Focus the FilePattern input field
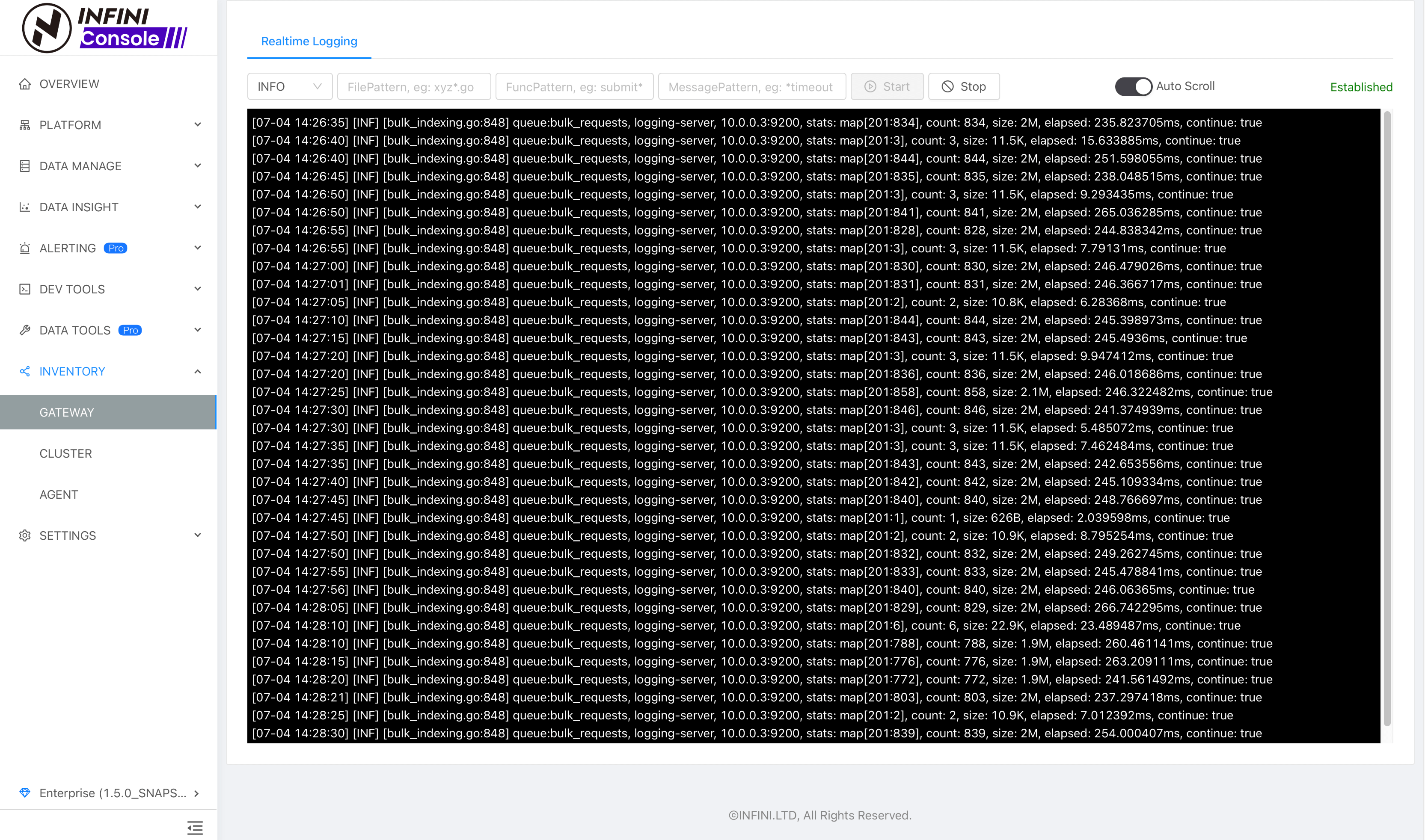Viewport: 1425px width, 840px height. point(414,86)
